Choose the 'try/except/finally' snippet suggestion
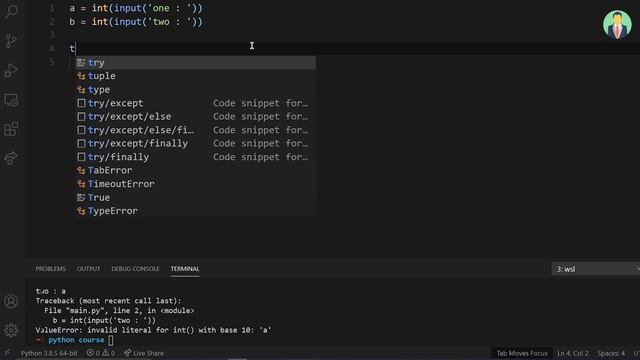Viewport: 640px width, 360px height. pos(196,144)
